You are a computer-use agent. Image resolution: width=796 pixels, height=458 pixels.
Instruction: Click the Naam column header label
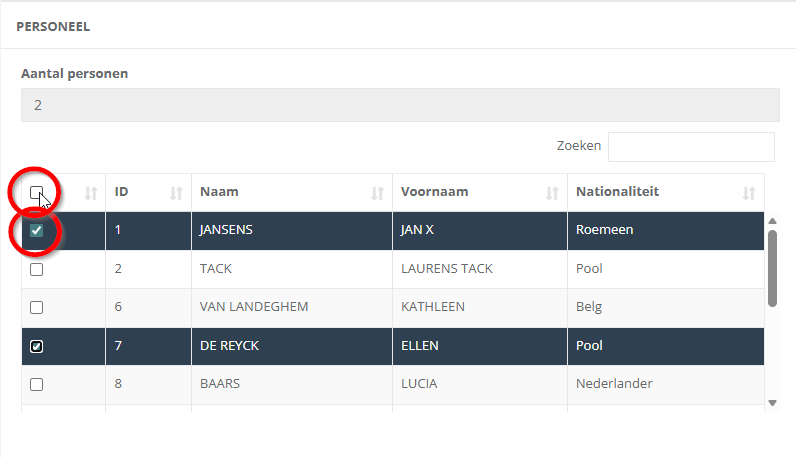[x=219, y=192]
